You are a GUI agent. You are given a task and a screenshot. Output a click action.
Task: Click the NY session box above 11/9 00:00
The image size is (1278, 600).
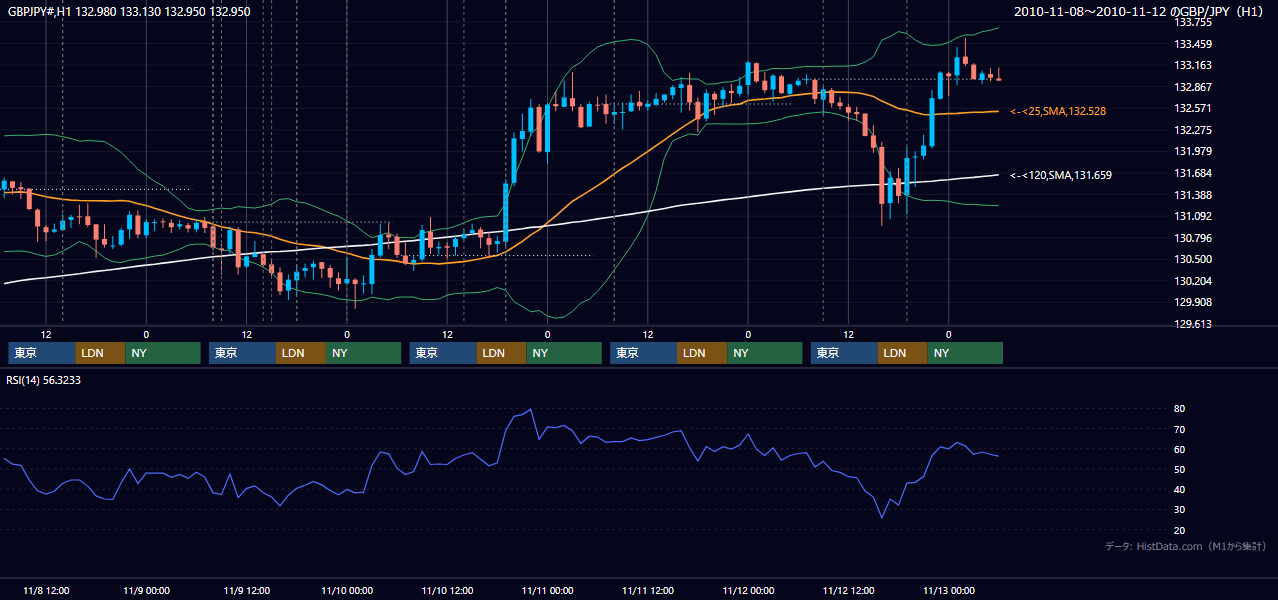coord(163,353)
